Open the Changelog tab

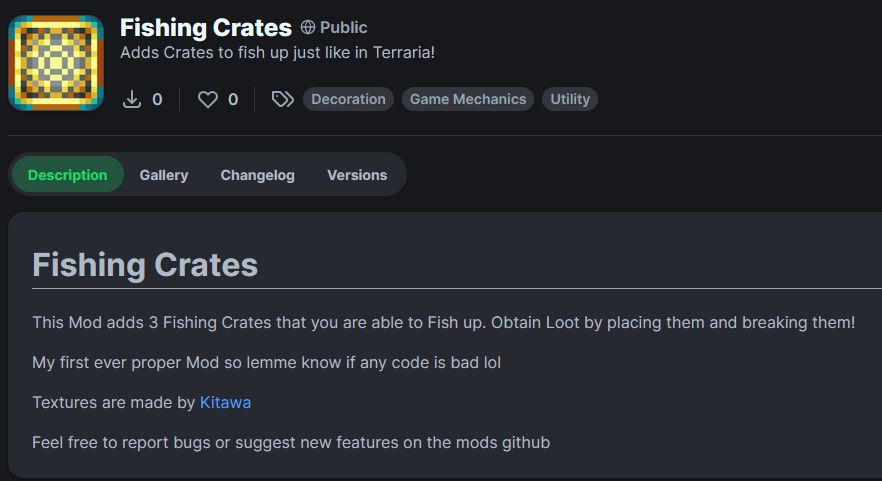(x=257, y=175)
